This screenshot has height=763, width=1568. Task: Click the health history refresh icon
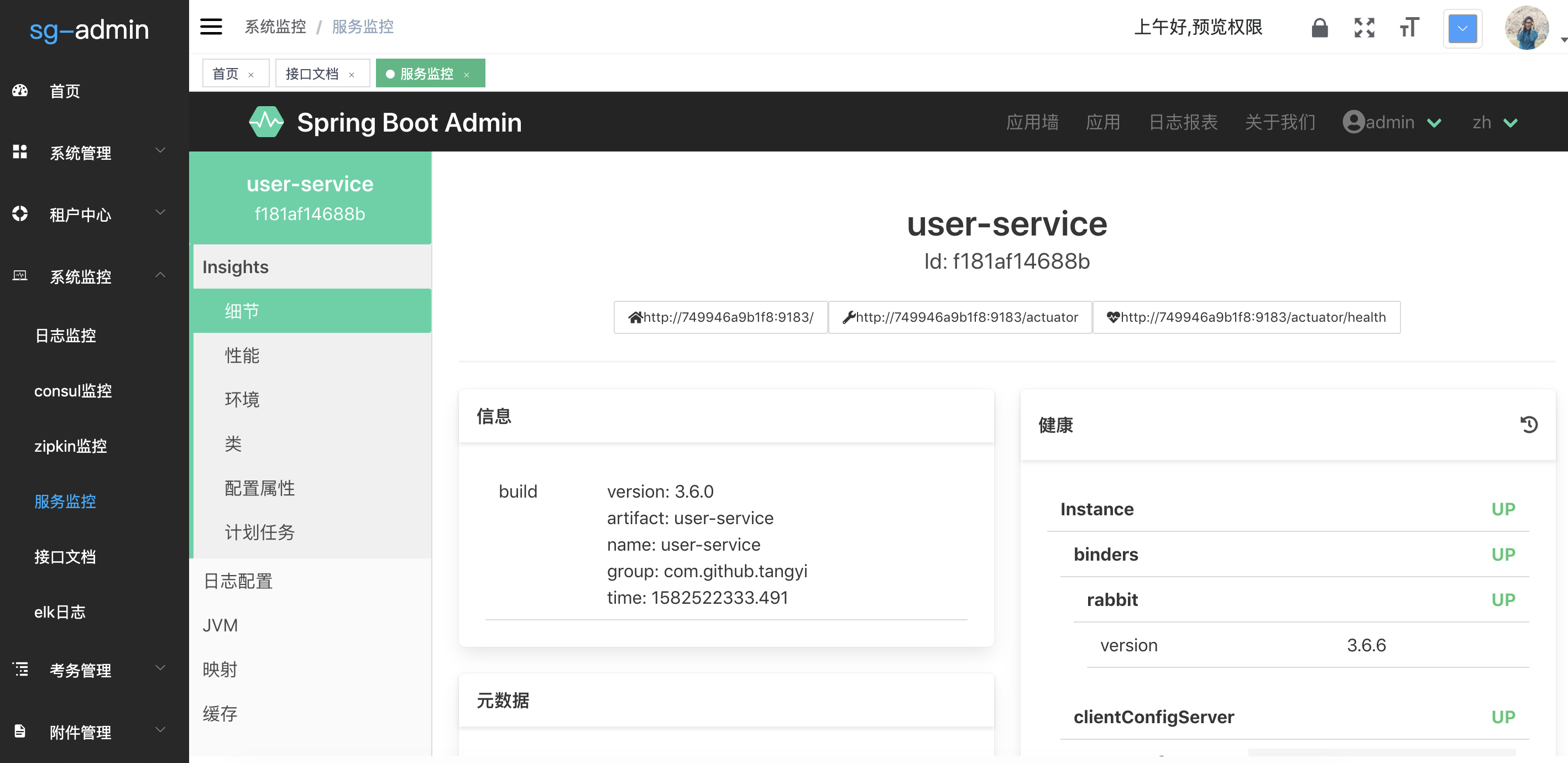(x=1528, y=425)
